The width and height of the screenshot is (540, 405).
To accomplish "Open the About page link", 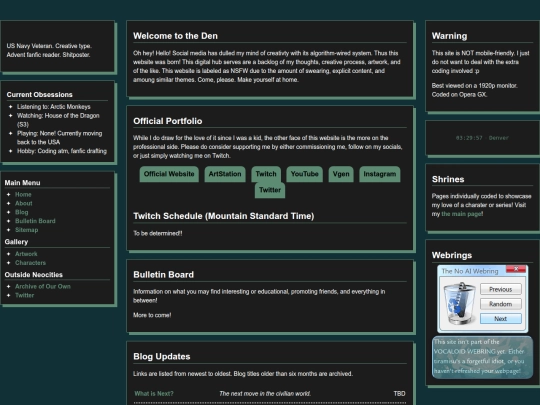I will tap(24, 204).
